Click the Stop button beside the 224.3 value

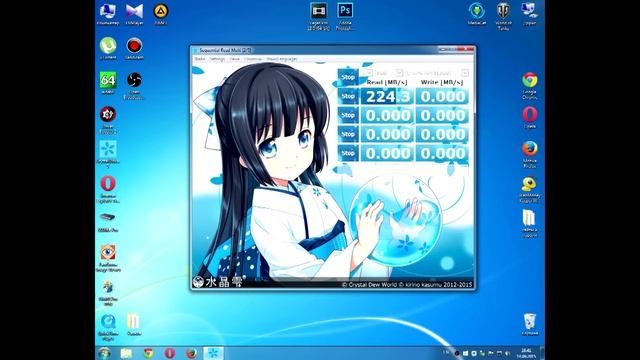coord(348,96)
